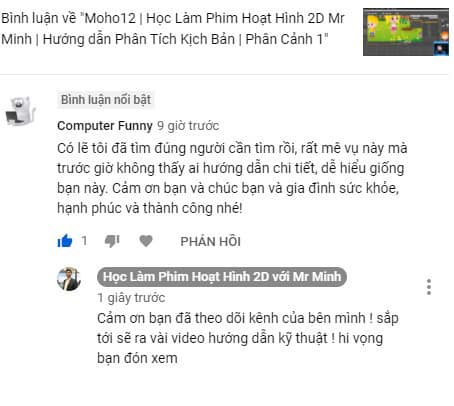The width and height of the screenshot is (454, 406).
Task: Dislike the comment with thumbs down icon
Action: coord(112,241)
